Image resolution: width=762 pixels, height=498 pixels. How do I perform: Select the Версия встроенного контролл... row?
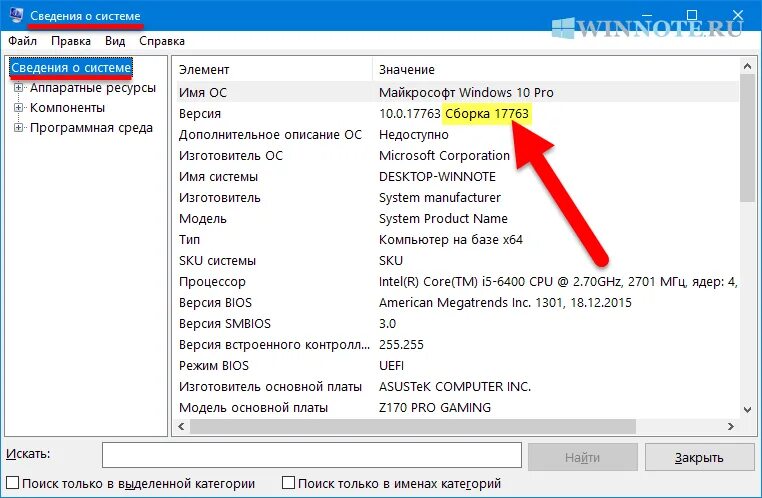click(457, 344)
